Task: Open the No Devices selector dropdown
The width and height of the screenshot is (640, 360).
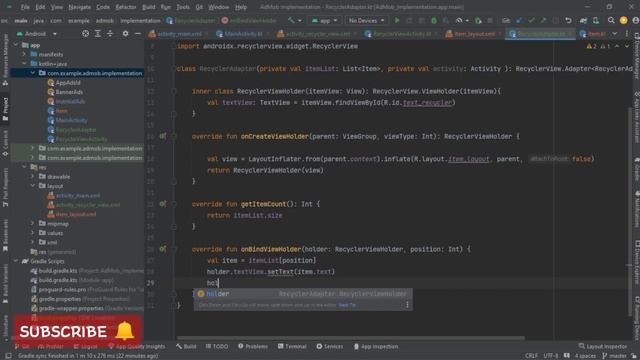Action: point(366,20)
